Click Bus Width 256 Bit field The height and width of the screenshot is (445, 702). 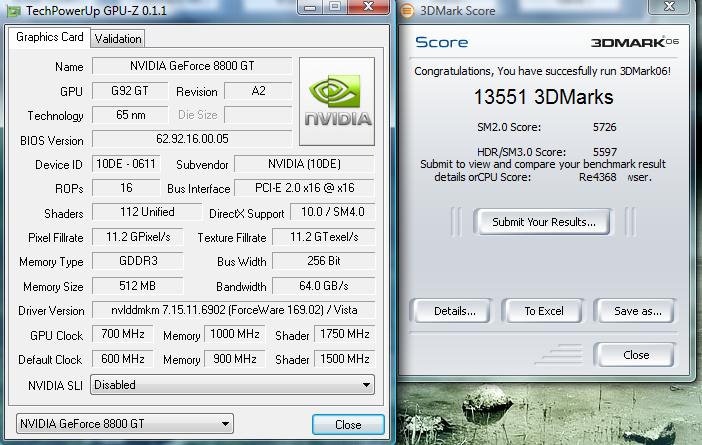point(324,261)
